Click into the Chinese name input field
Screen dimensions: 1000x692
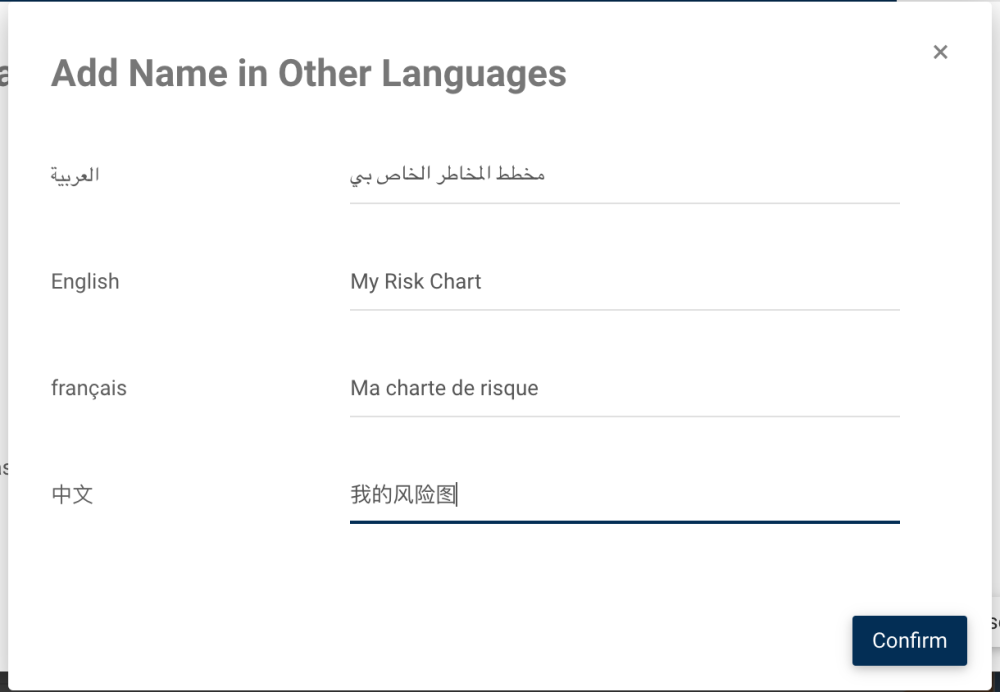(624, 494)
